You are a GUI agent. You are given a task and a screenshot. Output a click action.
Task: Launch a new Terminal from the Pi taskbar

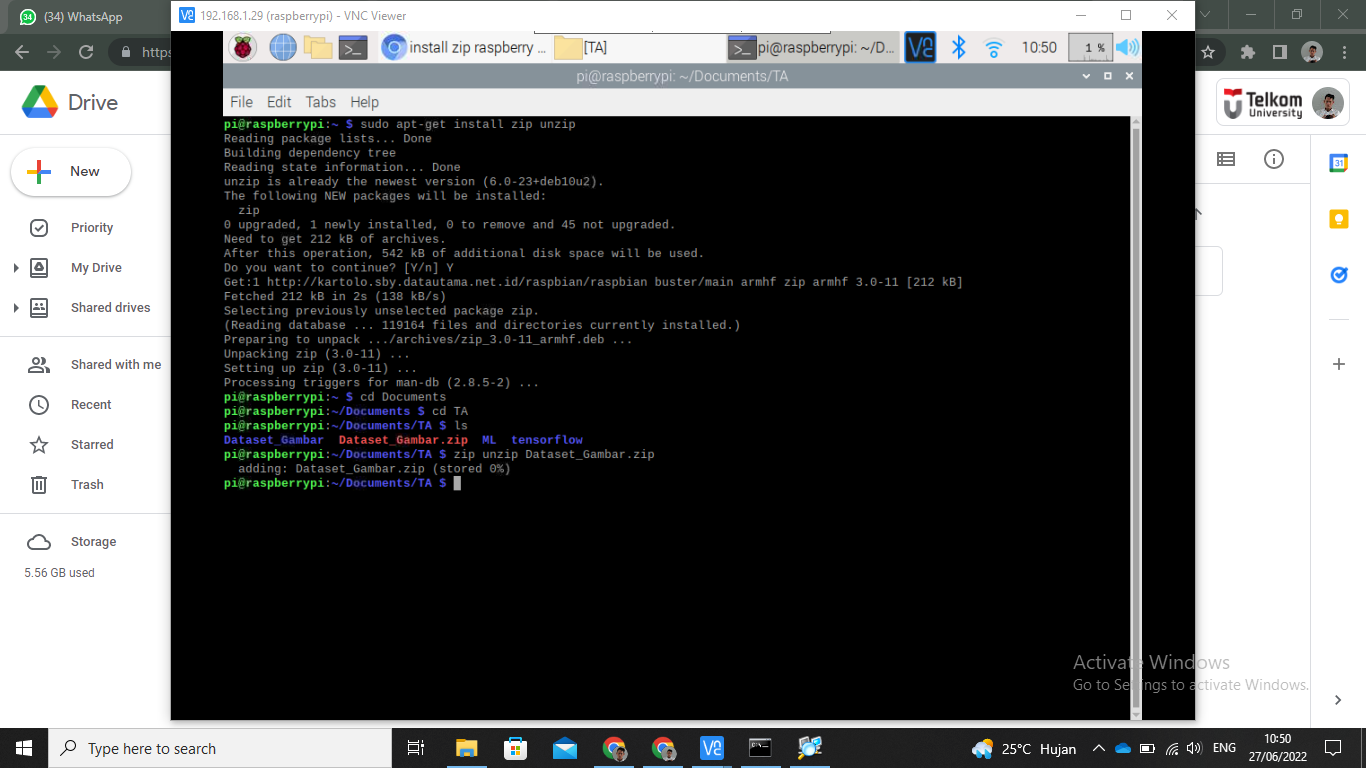[354, 47]
